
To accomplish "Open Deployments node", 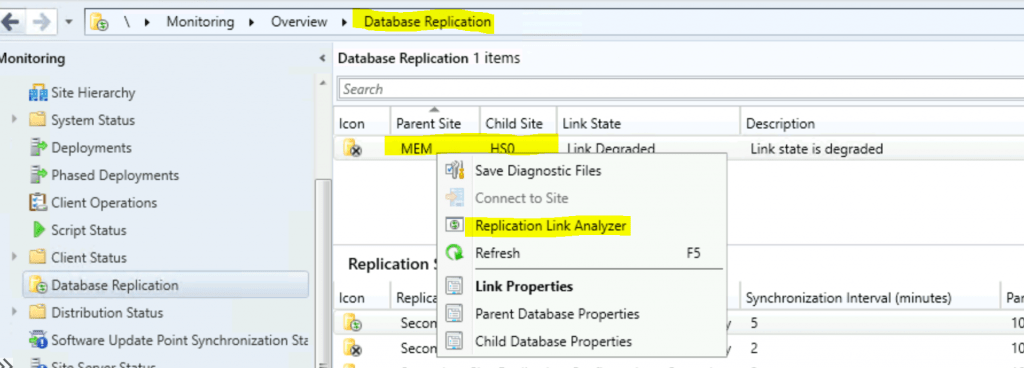I will tap(91, 147).
